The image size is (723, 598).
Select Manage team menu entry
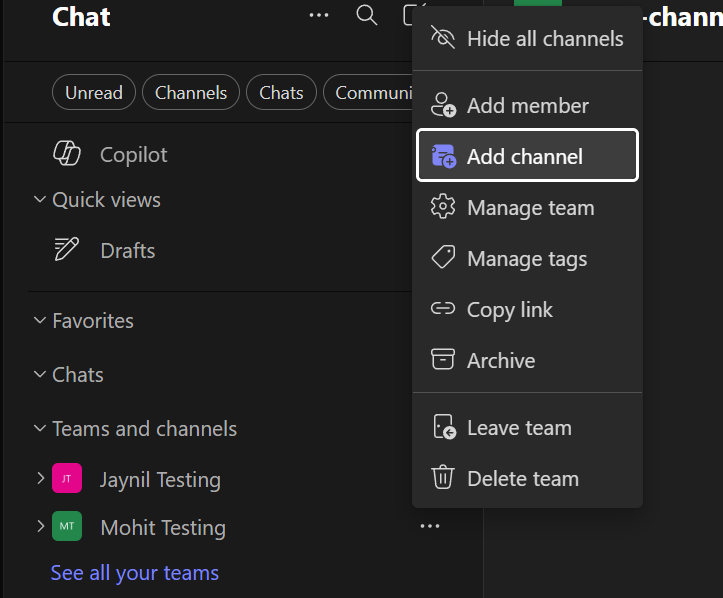tap(527, 207)
